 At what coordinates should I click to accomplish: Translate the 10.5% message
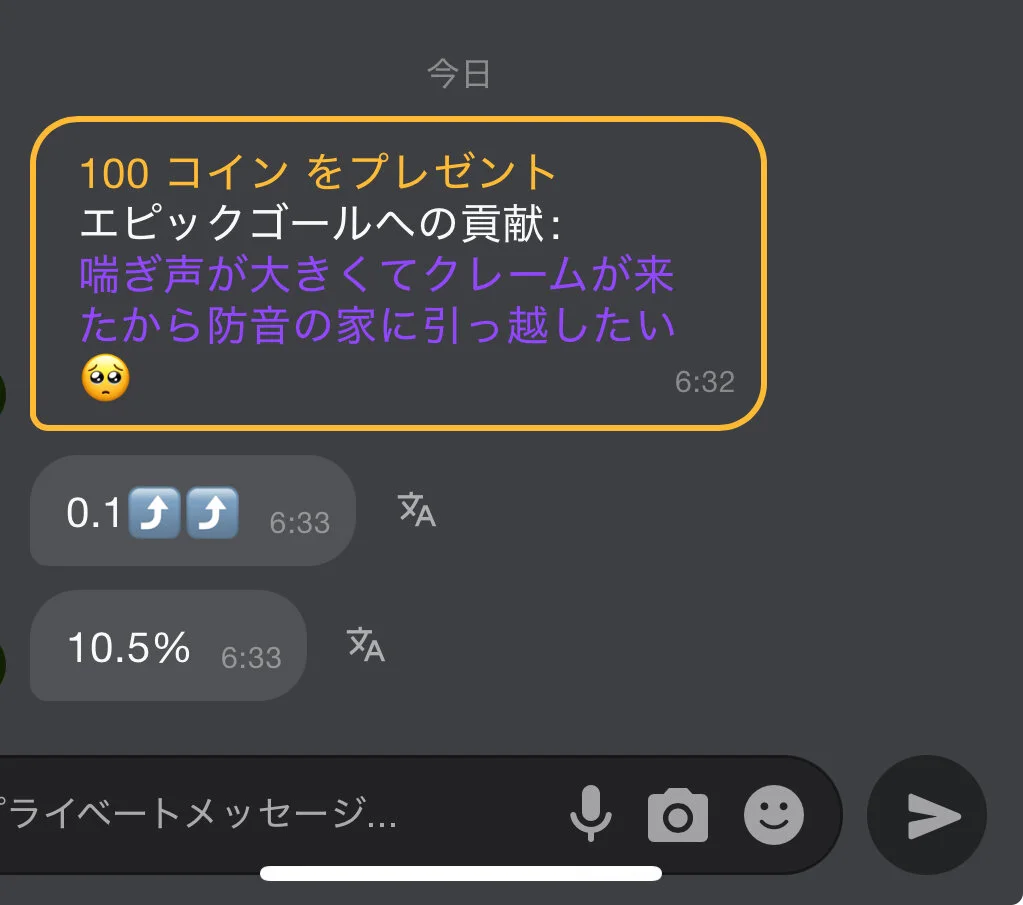(366, 645)
